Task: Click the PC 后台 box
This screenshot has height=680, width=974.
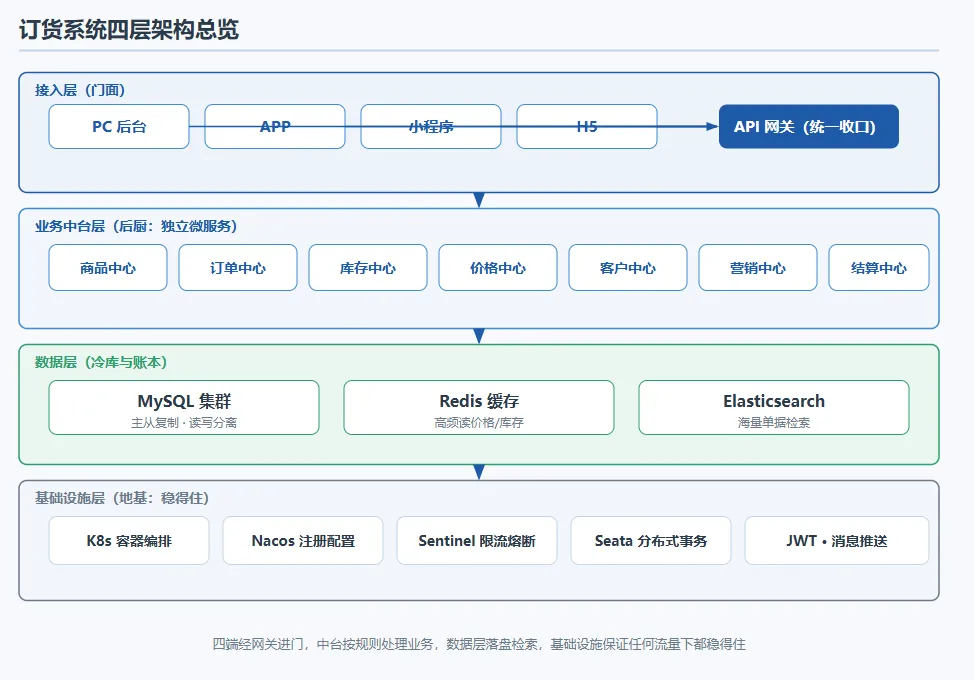Action: [x=119, y=127]
